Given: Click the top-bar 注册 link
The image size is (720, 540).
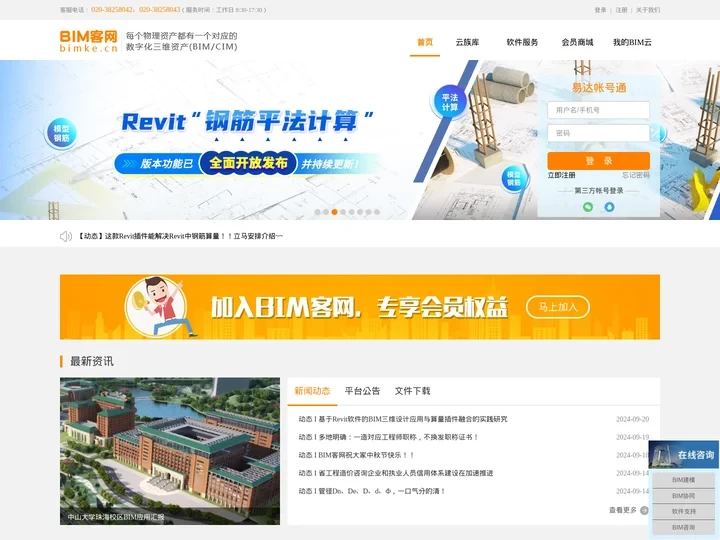Looking at the screenshot, I should point(621,10).
